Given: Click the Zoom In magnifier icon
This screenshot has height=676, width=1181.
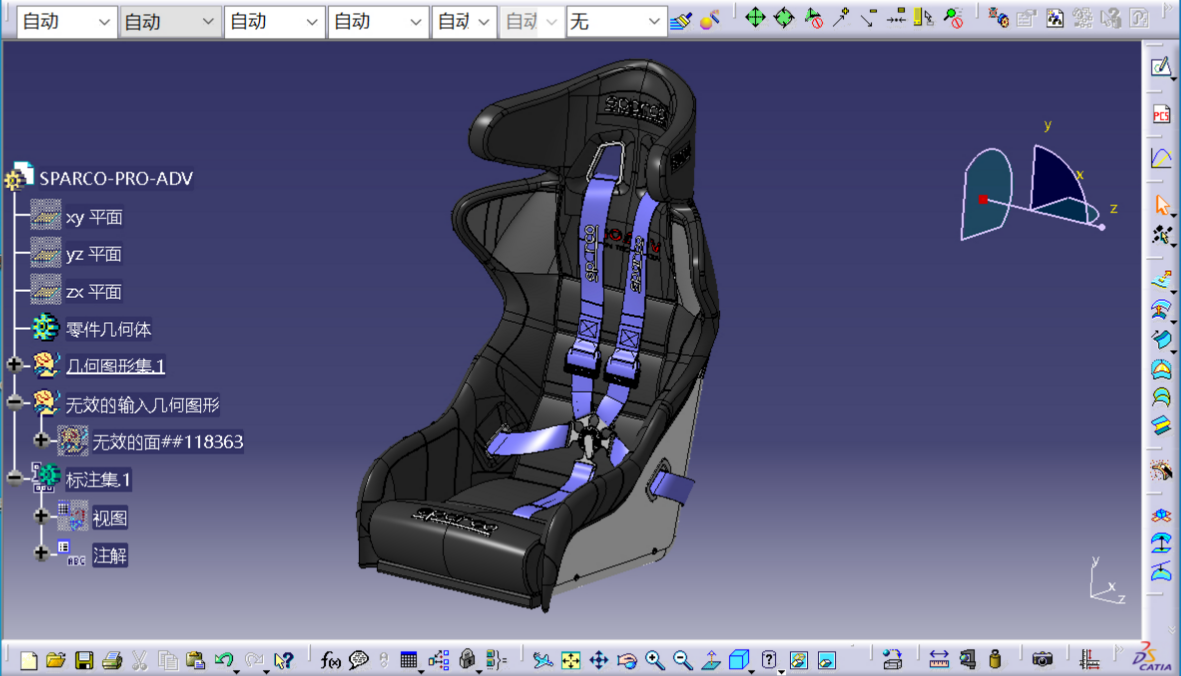Looking at the screenshot, I should [655, 660].
